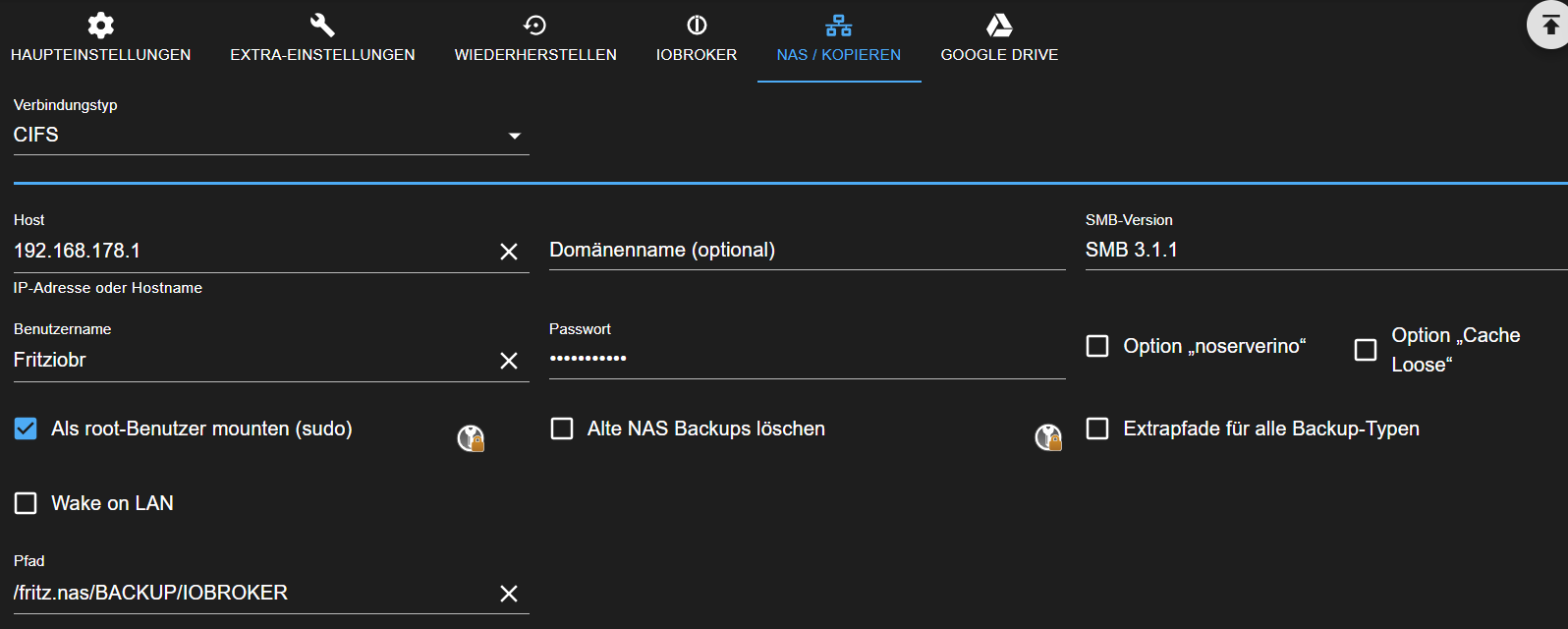Click the info icon beside sudo mount option
Image resolution: width=1568 pixels, height=629 pixels.
[x=472, y=437]
